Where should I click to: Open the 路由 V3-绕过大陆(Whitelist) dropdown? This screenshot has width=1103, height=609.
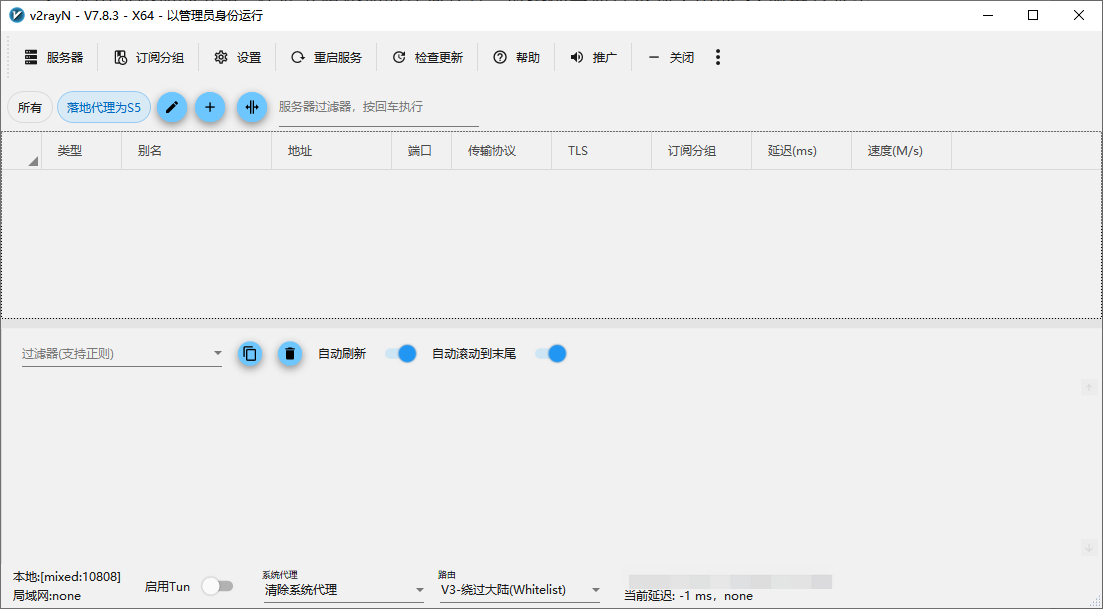(x=520, y=590)
